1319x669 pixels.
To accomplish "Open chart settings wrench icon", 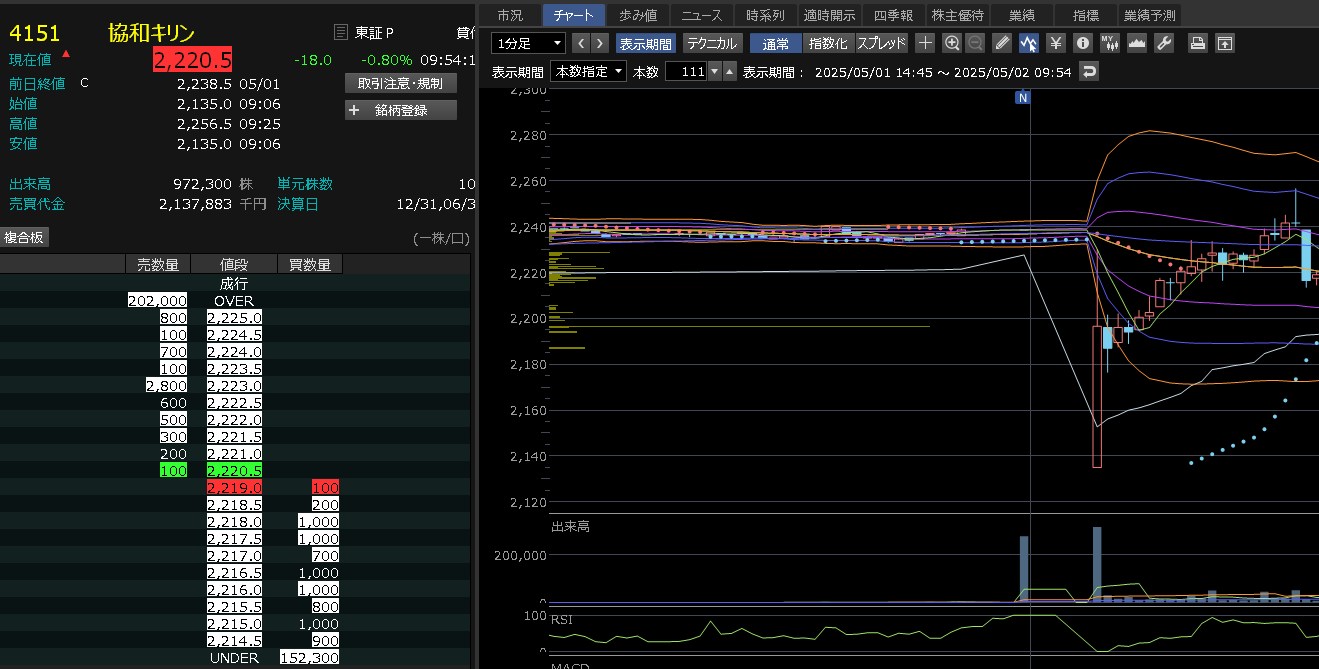I will tap(1163, 43).
